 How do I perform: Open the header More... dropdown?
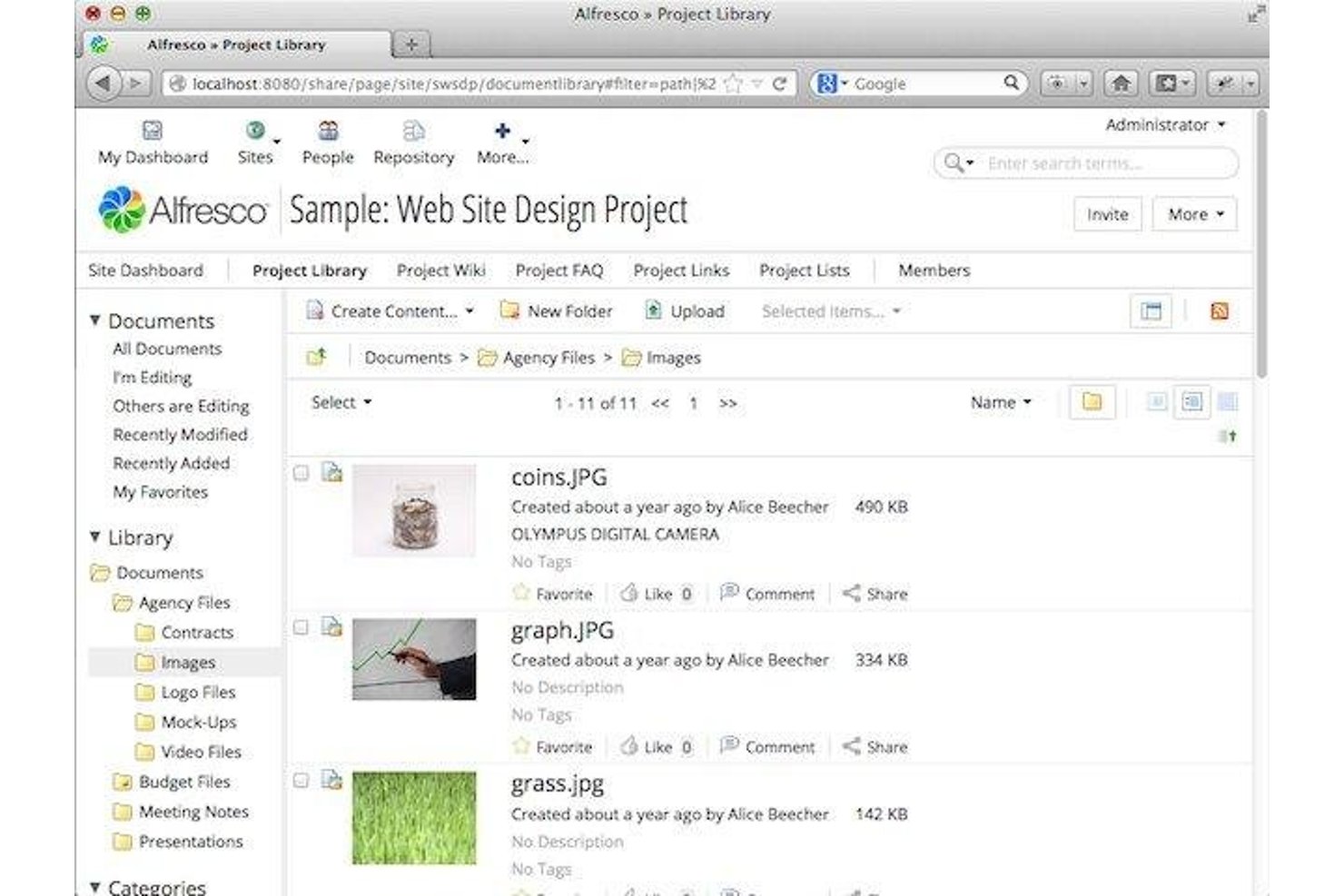pyautogui.click(x=503, y=143)
